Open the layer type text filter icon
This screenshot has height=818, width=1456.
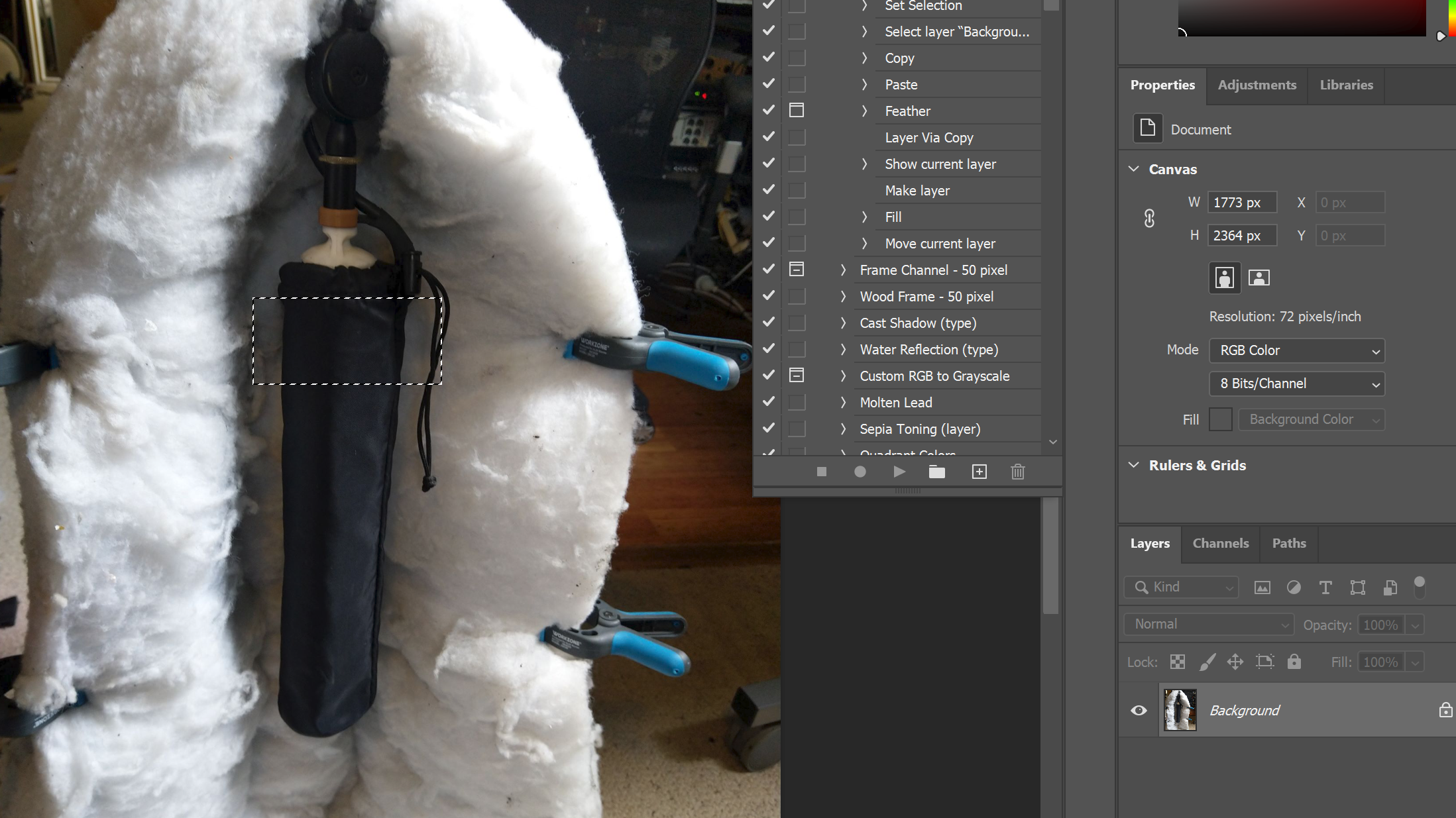[x=1325, y=588]
